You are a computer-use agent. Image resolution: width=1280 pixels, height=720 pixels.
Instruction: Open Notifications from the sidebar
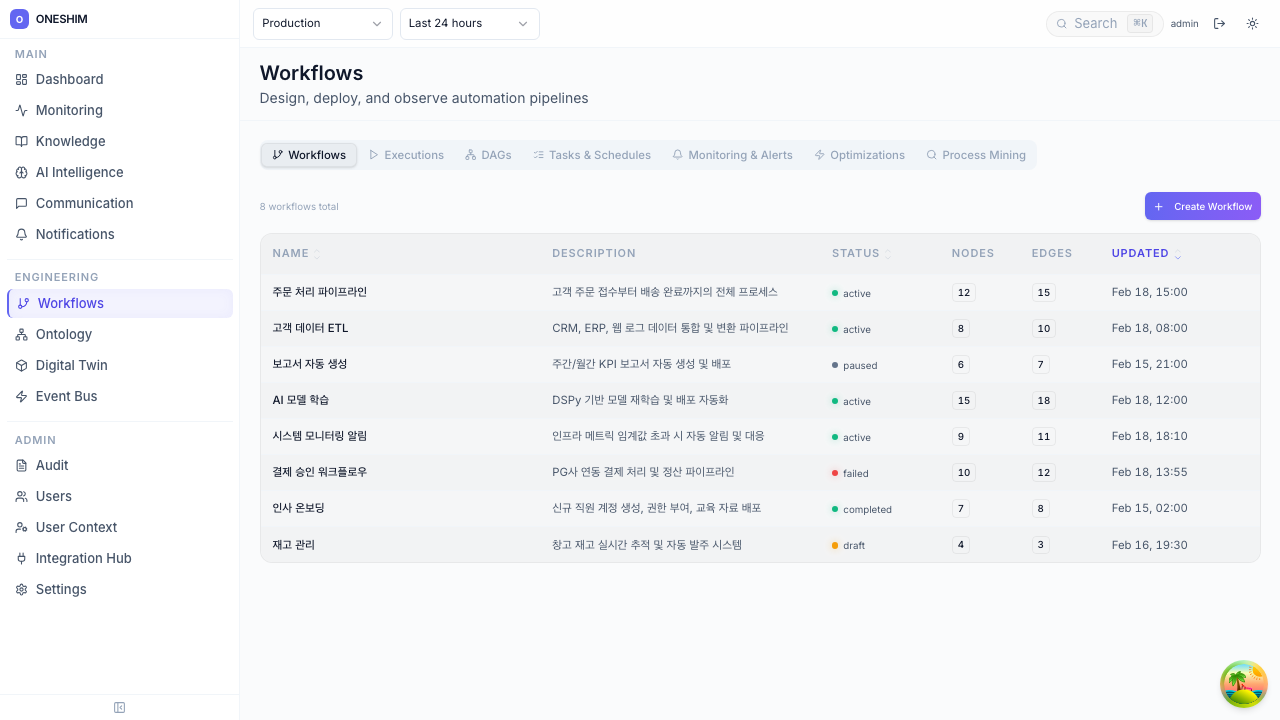[75, 234]
